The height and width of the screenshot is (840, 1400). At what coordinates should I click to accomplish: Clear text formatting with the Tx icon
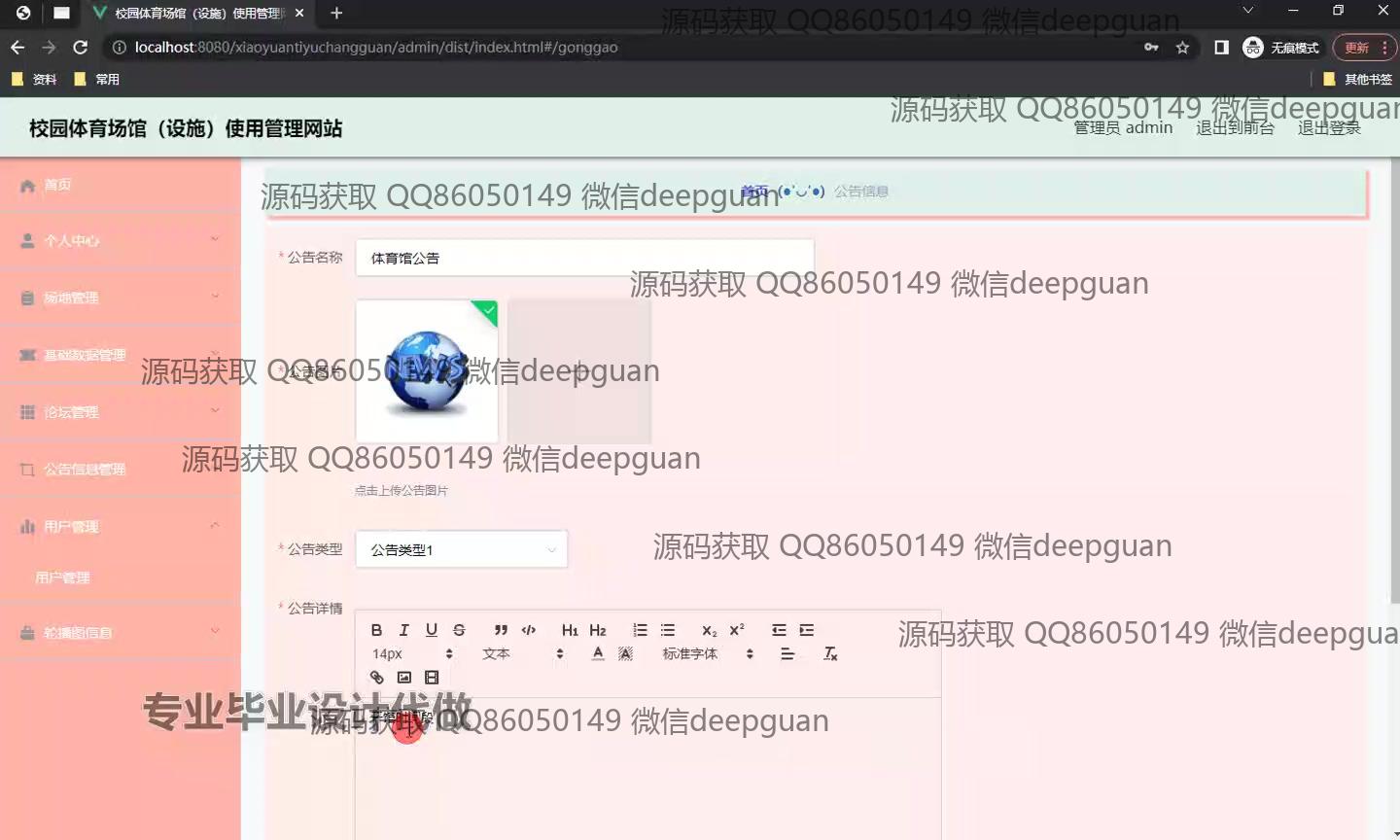coord(830,654)
